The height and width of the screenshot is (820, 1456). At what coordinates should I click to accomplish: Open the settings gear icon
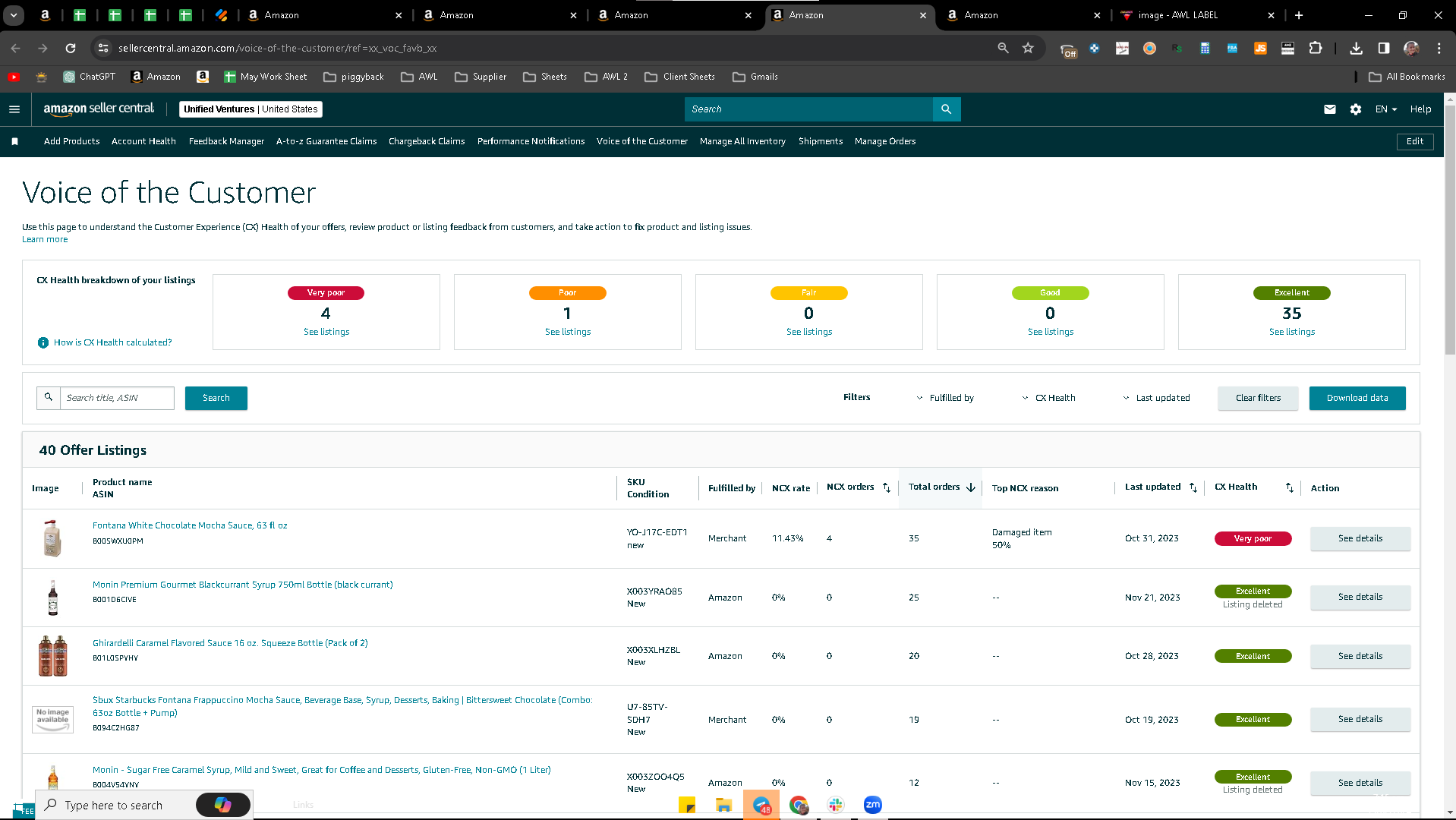tap(1356, 109)
